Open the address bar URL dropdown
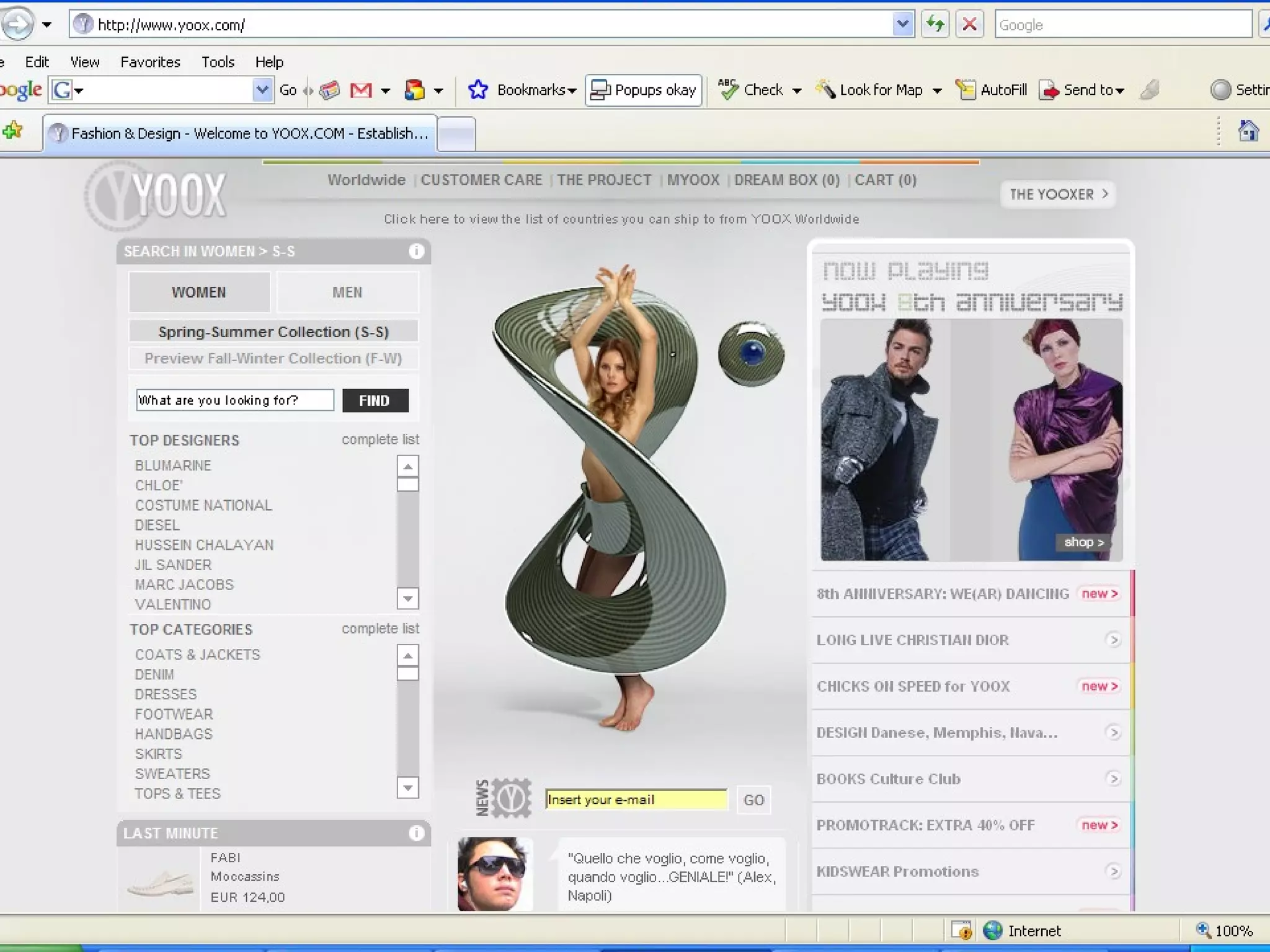This screenshot has width=1270, height=952. pyautogui.click(x=903, y=25)
